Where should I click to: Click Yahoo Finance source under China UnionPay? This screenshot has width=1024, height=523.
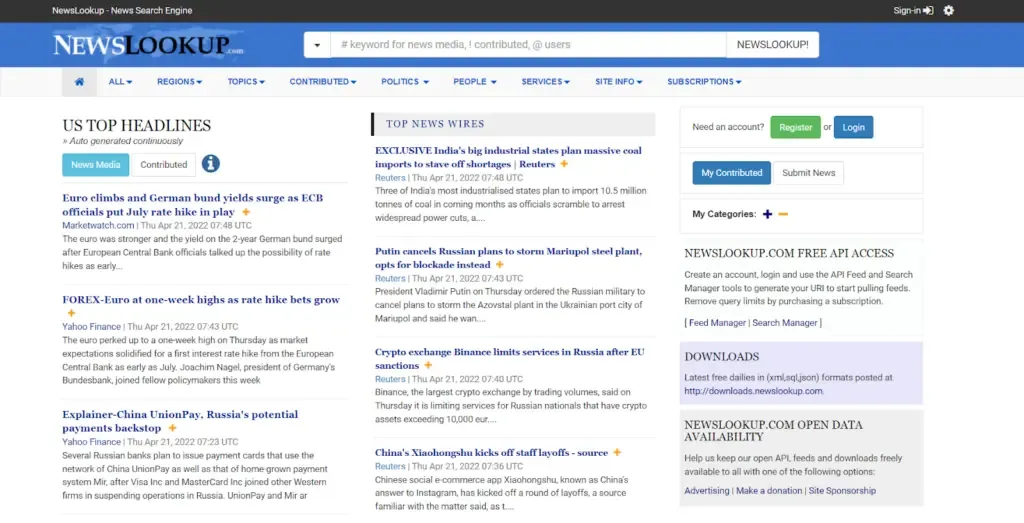click(x=91, y=442)
